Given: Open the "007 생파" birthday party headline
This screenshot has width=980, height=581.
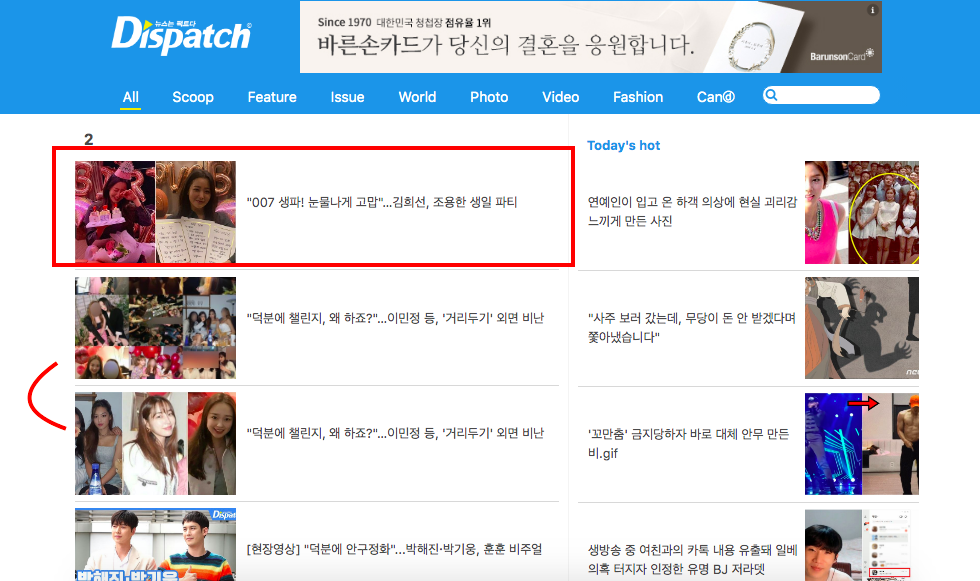Looking at the screenshot, I should point(382,202).
